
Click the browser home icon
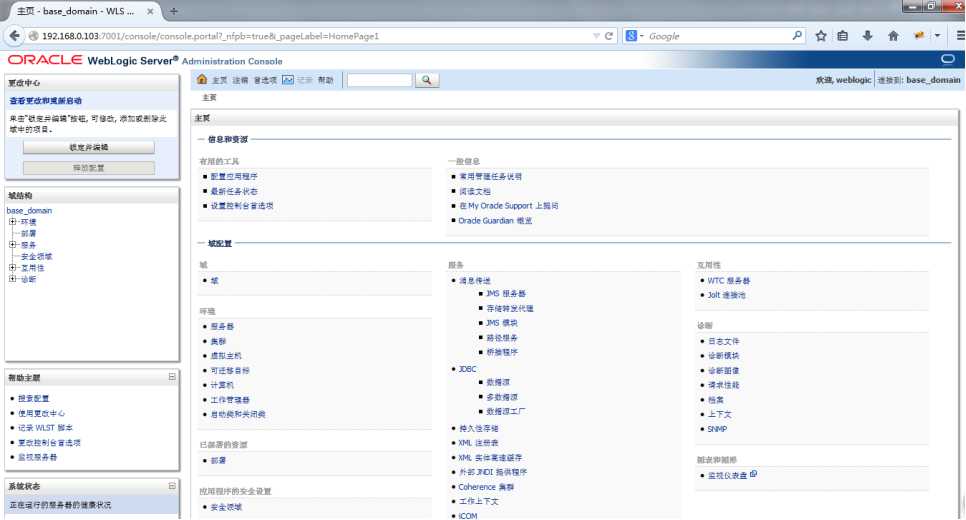[x=893, y=36]
